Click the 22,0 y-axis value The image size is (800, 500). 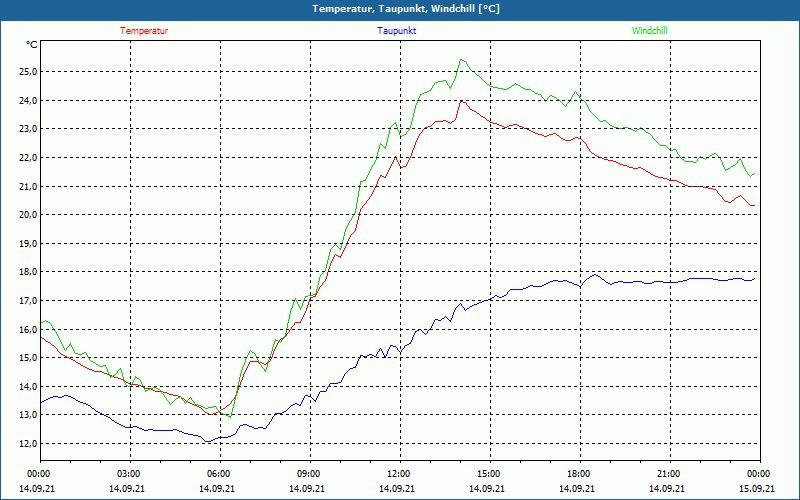(x=28, y=158)
